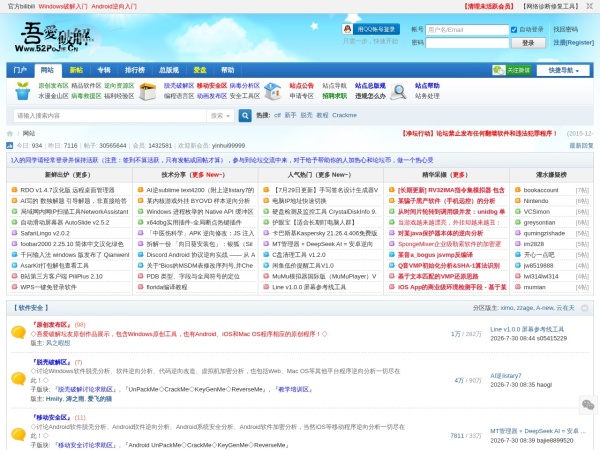This screenshot has width=600, height=450.
Task: Open the SafariLingo v2.0.2 thread
Action: click(x=45, y=233)
